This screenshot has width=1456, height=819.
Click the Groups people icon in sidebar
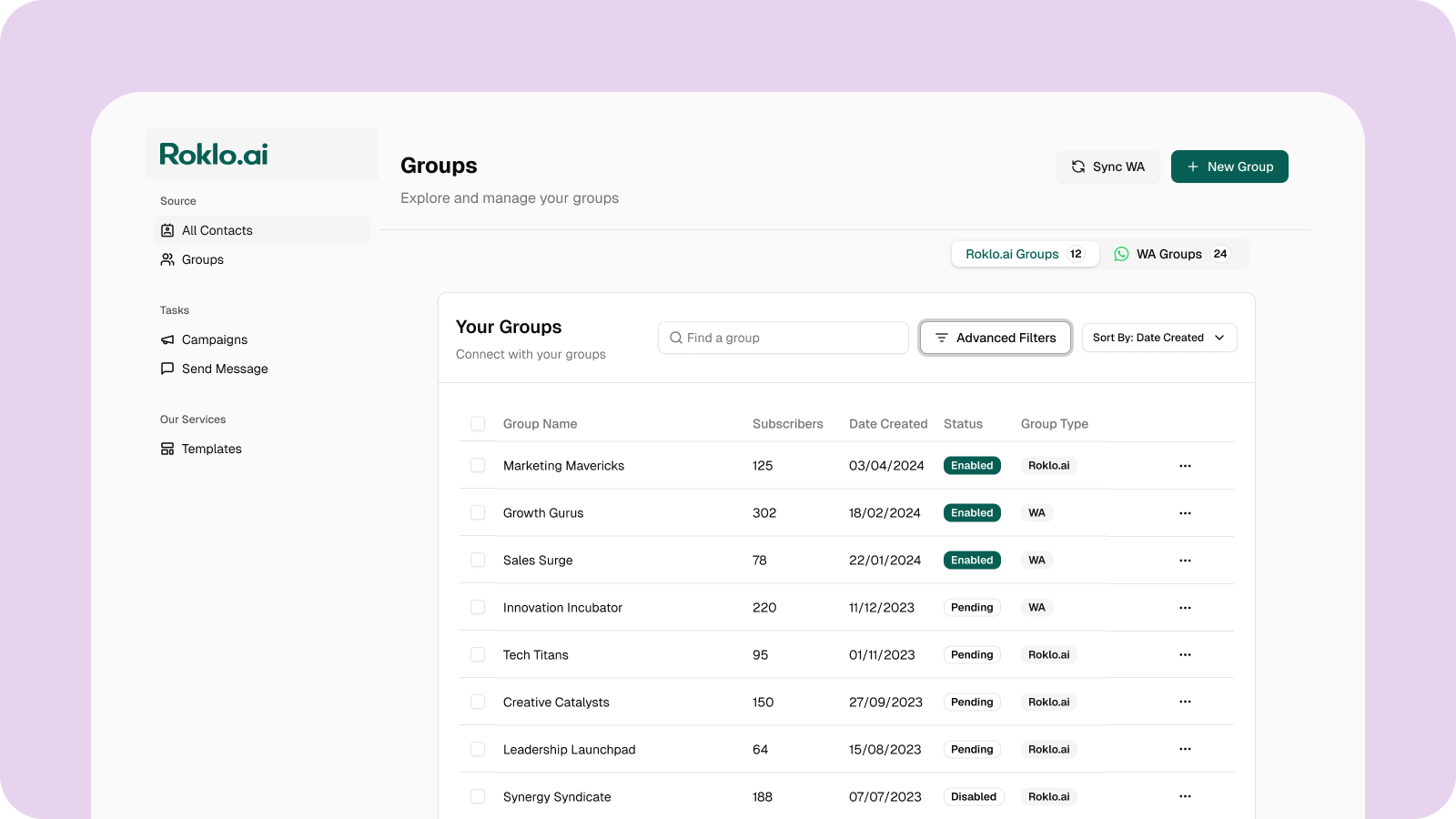[167, 259]
